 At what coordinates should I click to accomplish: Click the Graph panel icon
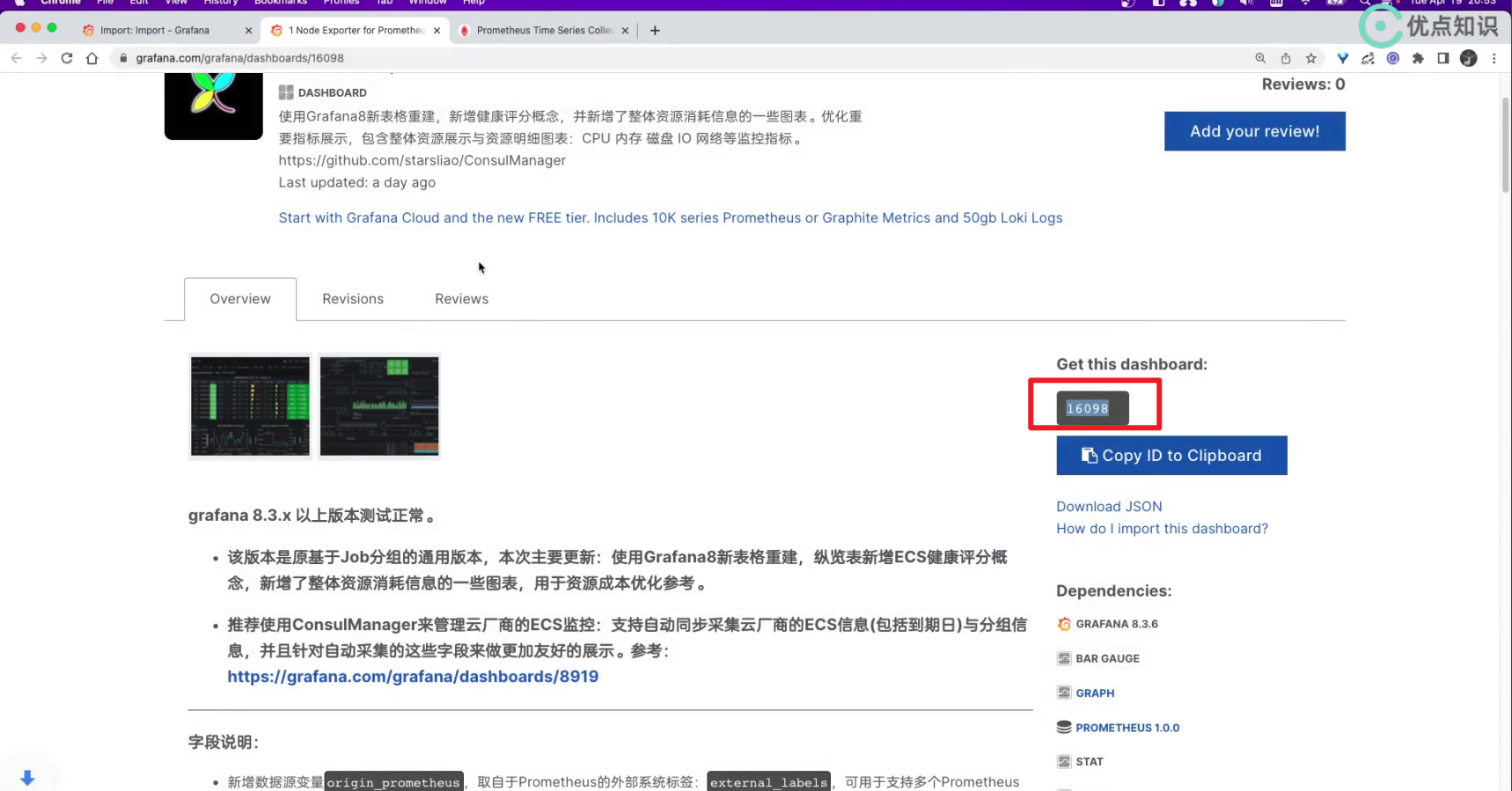point(1064,693)
